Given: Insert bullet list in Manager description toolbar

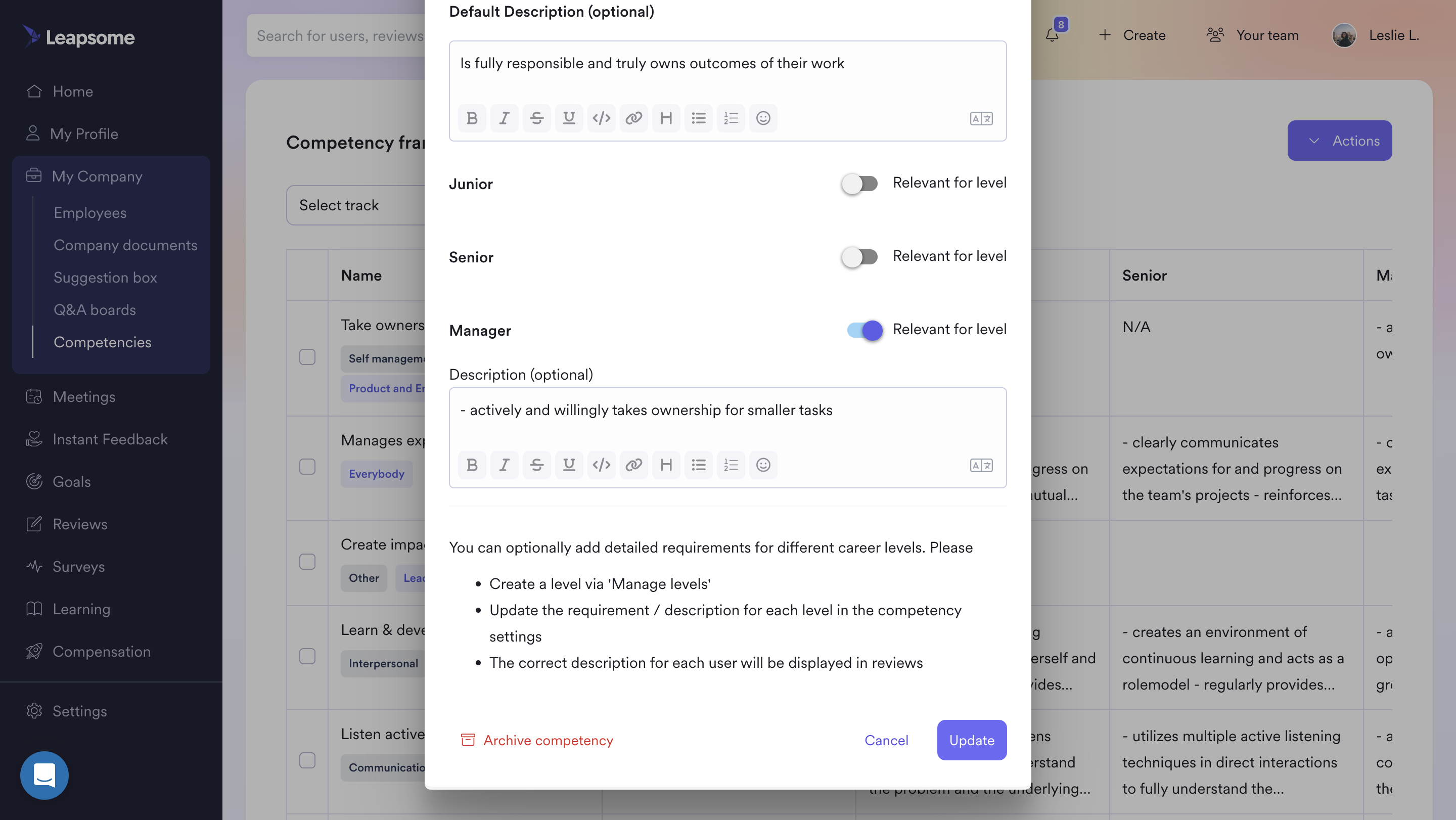Looking at the screenshot, I should click(x=699, y=465).
